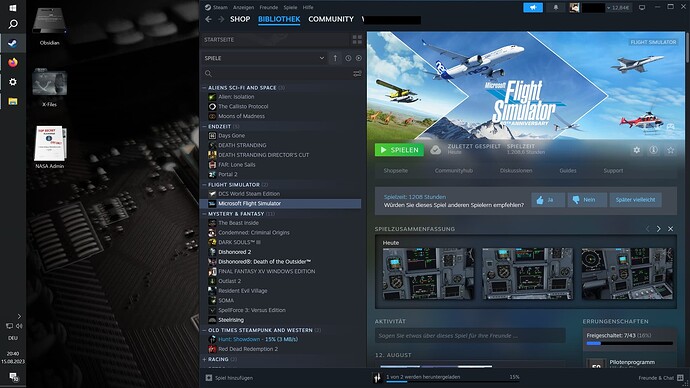
Task: Show previous items in Spielzusammenfassung
Action: point(647,229)
